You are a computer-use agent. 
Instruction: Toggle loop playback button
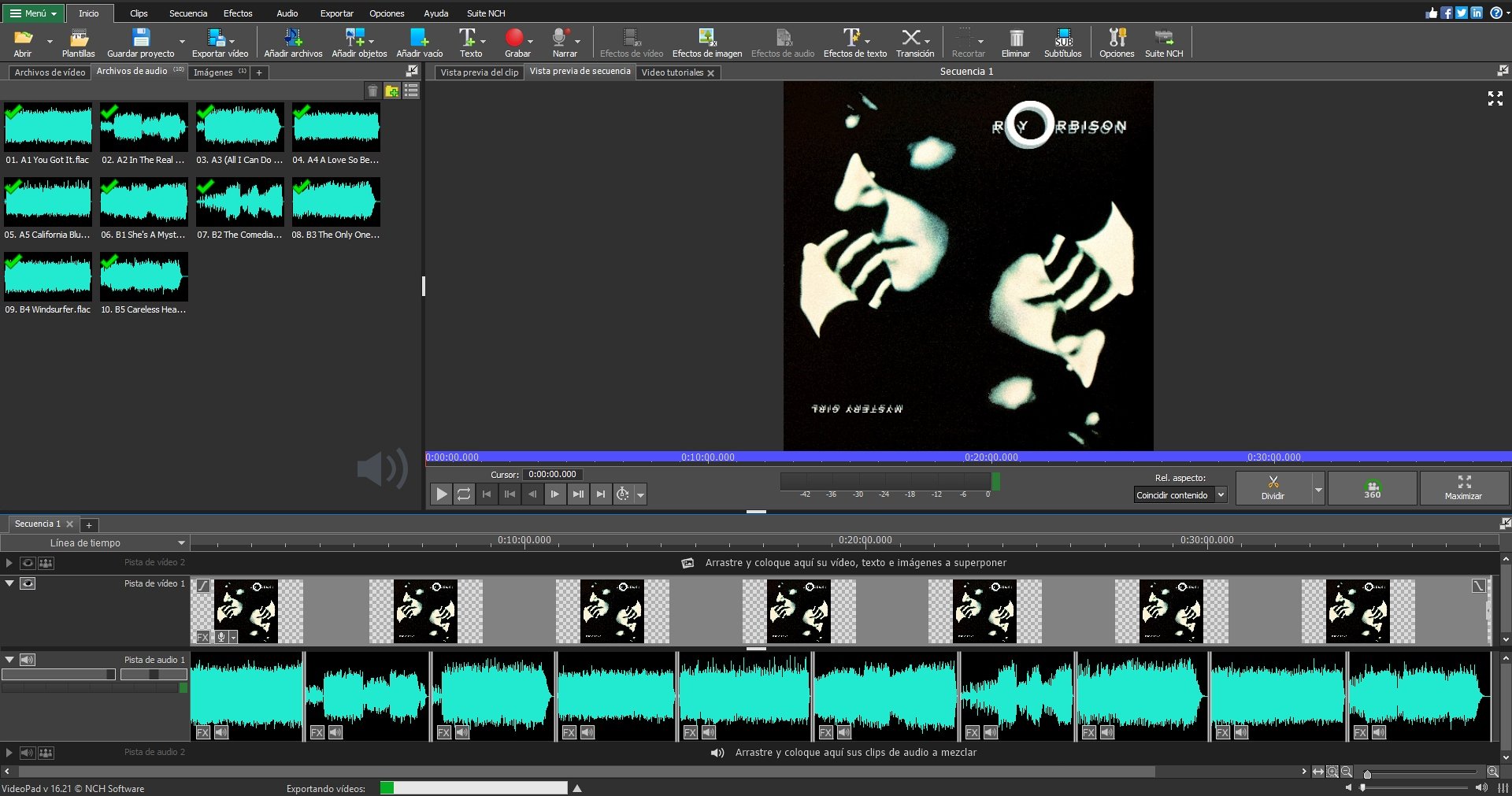pos(464,494)
